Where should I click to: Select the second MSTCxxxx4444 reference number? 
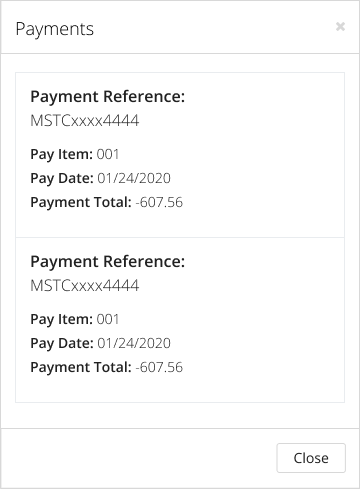85,285
